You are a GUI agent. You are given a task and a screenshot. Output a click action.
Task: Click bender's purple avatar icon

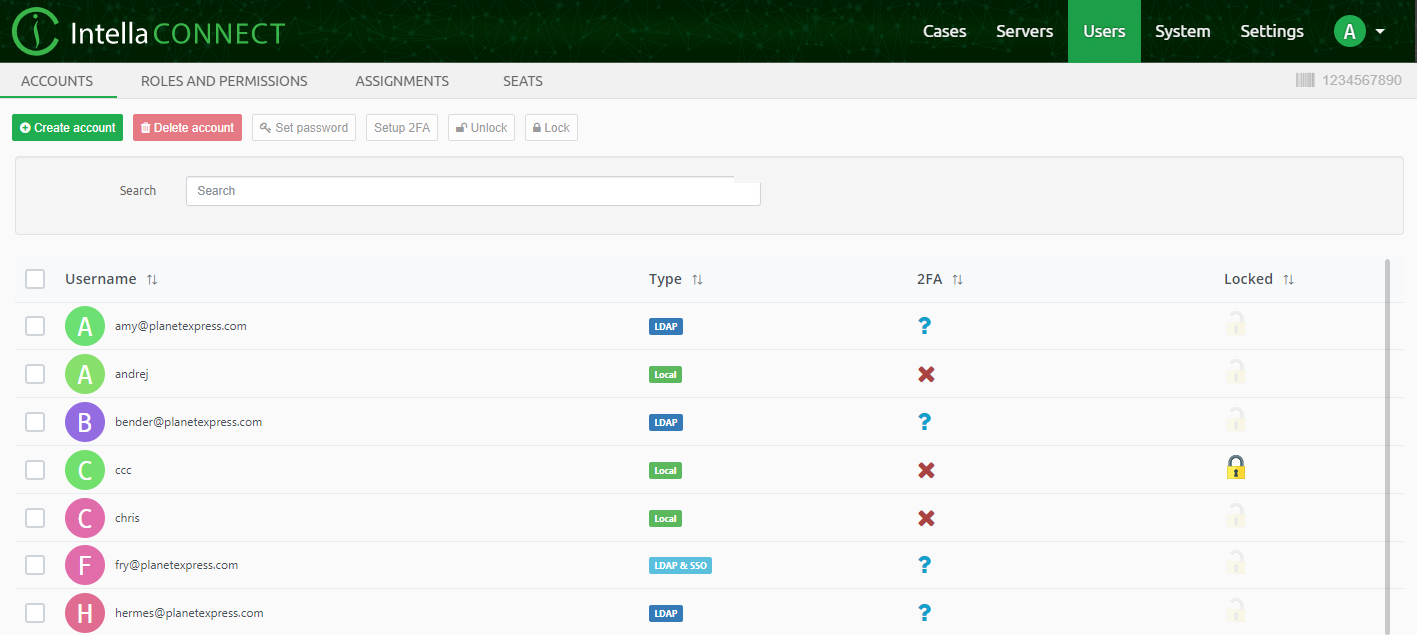(85, 422)
